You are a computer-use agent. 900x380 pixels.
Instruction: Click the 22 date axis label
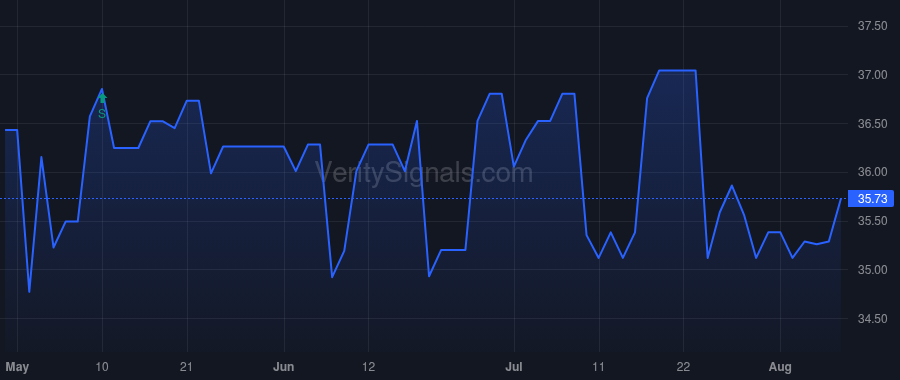click(x=684, y=367)
